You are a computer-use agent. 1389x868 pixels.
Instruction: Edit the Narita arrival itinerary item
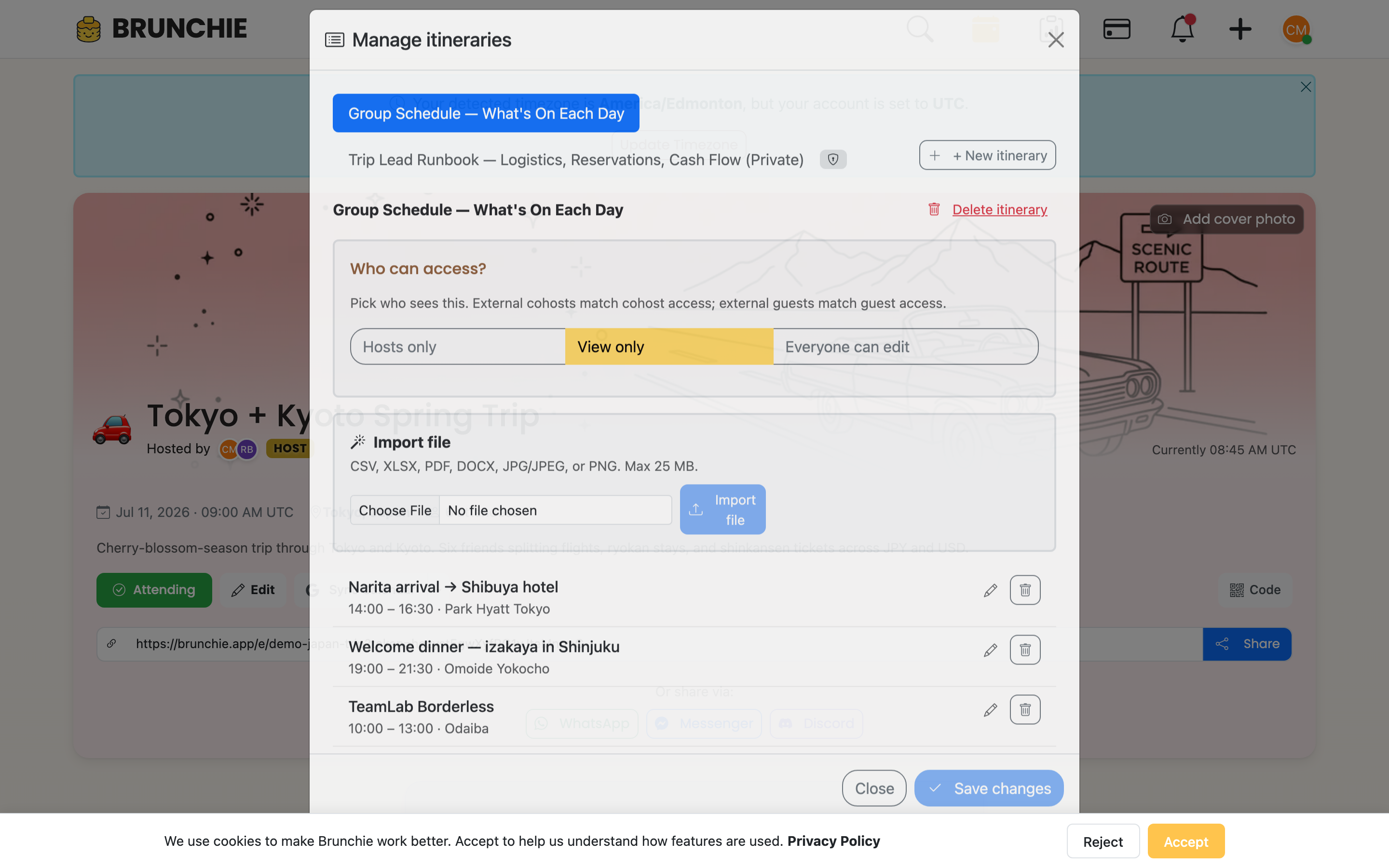tap(990, 590)
